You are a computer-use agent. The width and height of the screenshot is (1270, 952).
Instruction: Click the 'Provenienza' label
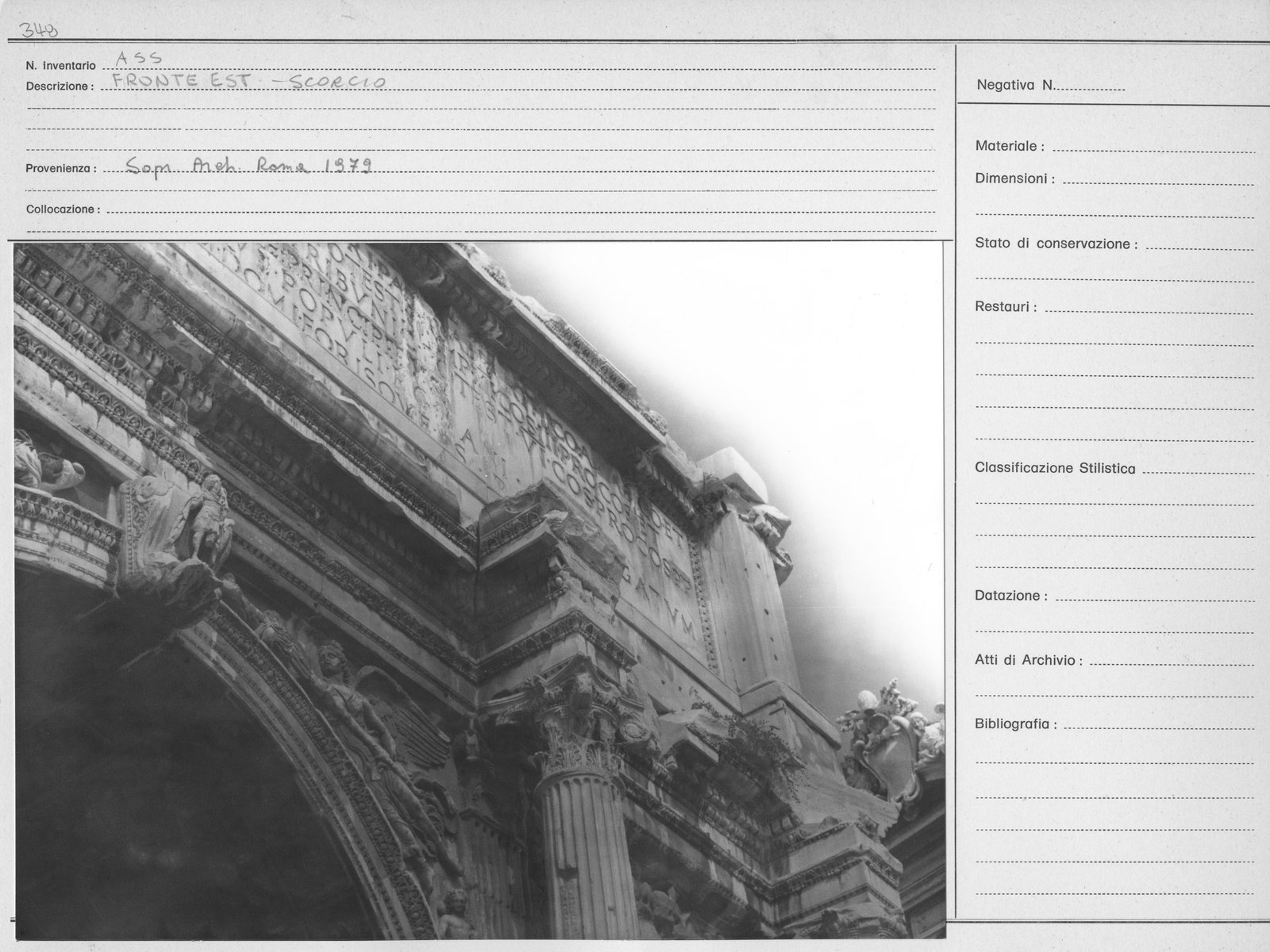point(61,168)
